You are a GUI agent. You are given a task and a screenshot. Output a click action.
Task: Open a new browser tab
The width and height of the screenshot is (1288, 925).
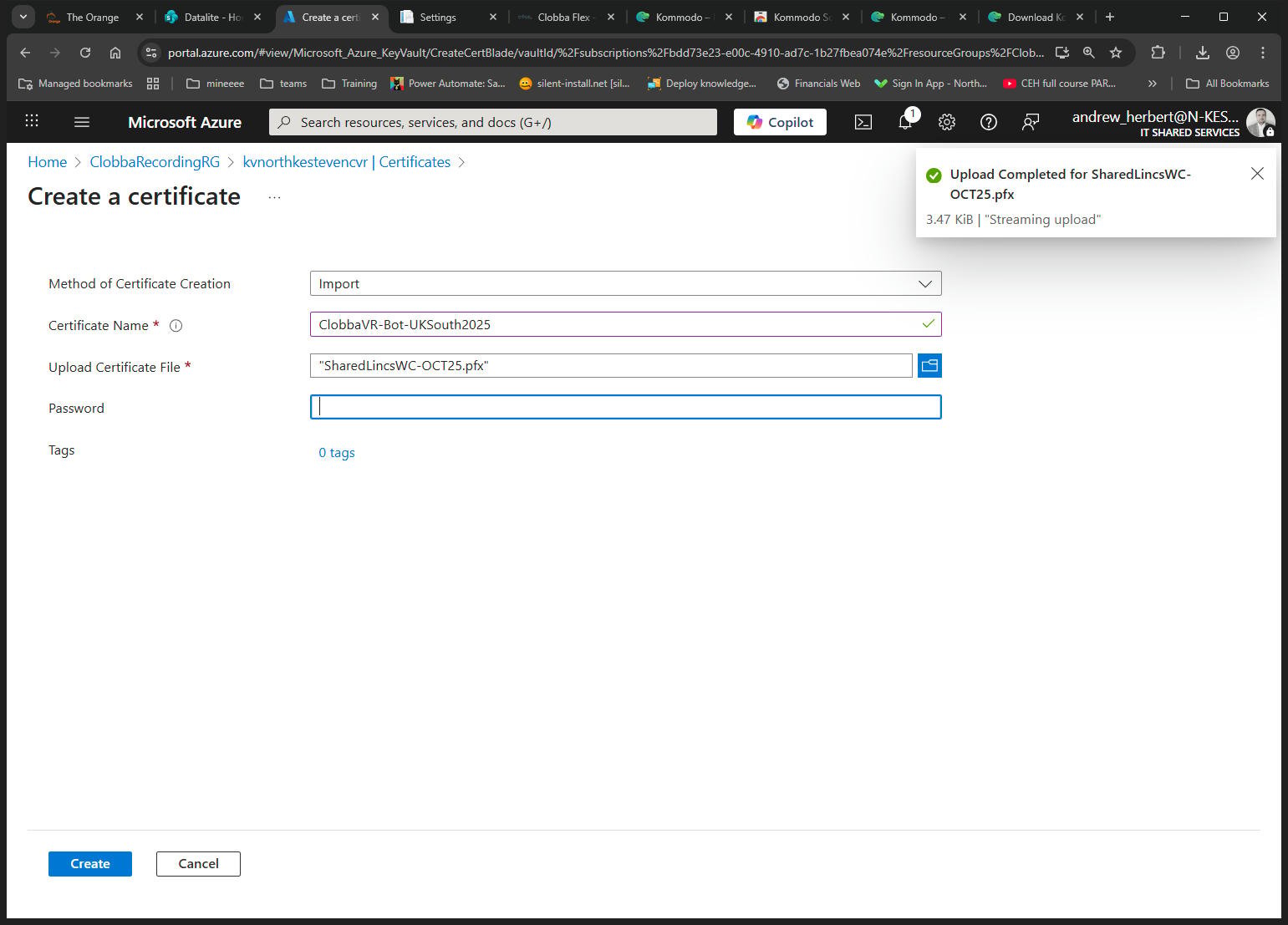point(1110,17)
